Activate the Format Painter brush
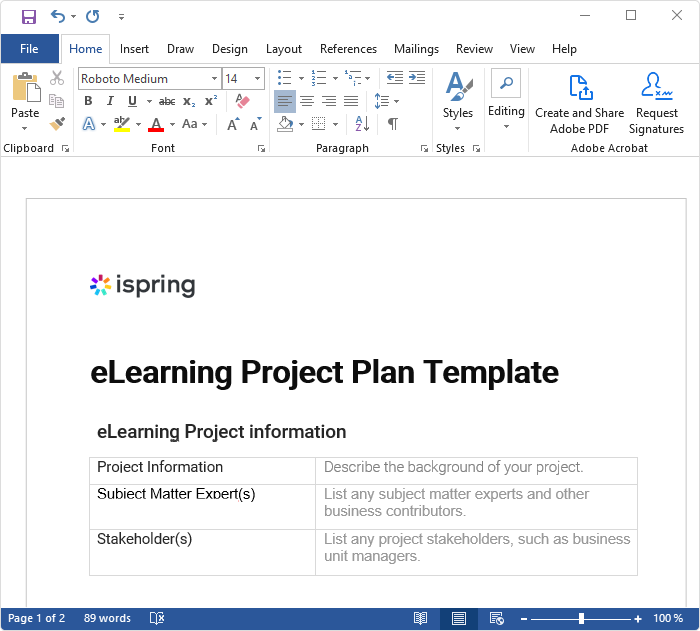Image resolution: width=700 pixels, height=631 pixels. [x=57, y=124]
